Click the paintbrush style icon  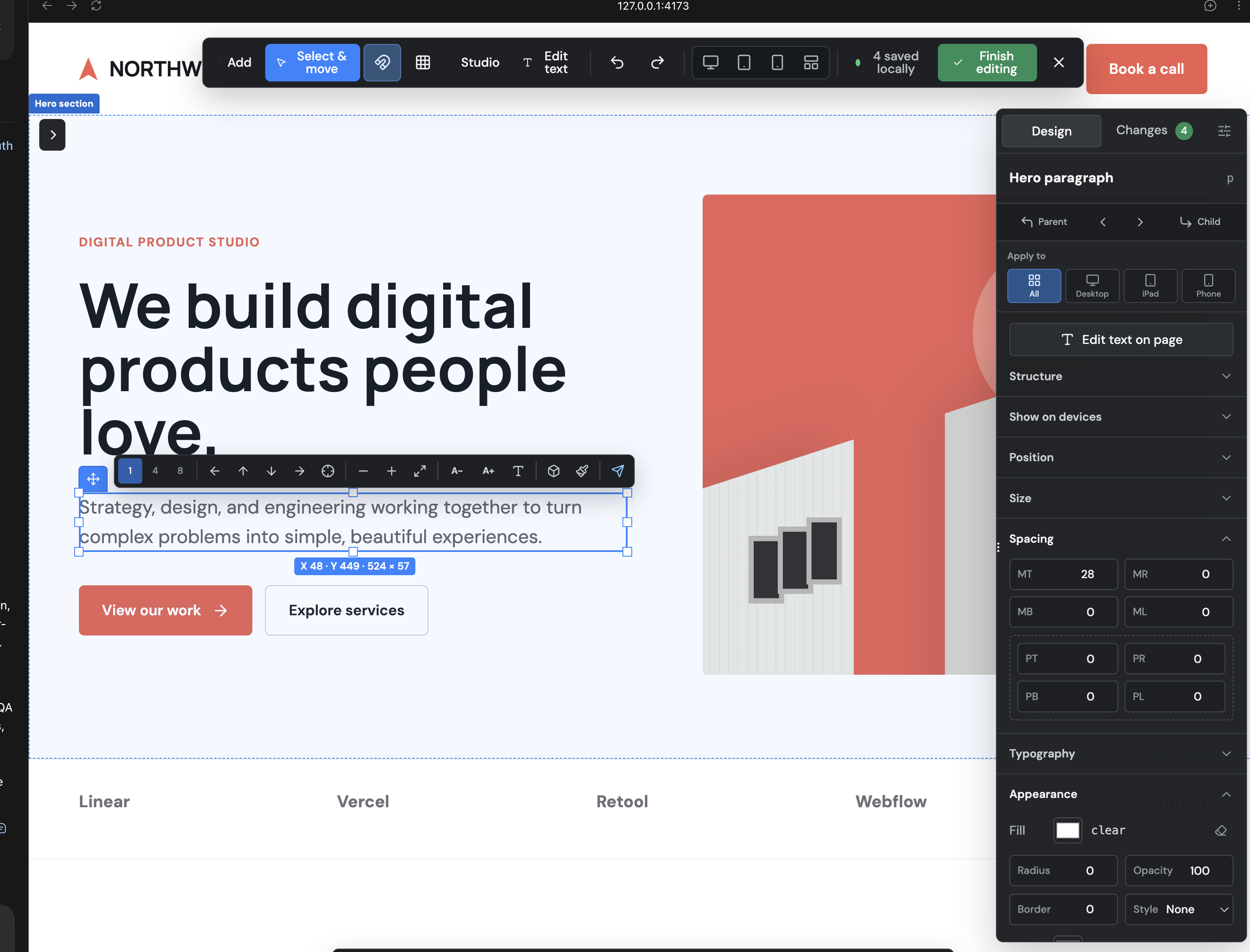coord(582,471)
